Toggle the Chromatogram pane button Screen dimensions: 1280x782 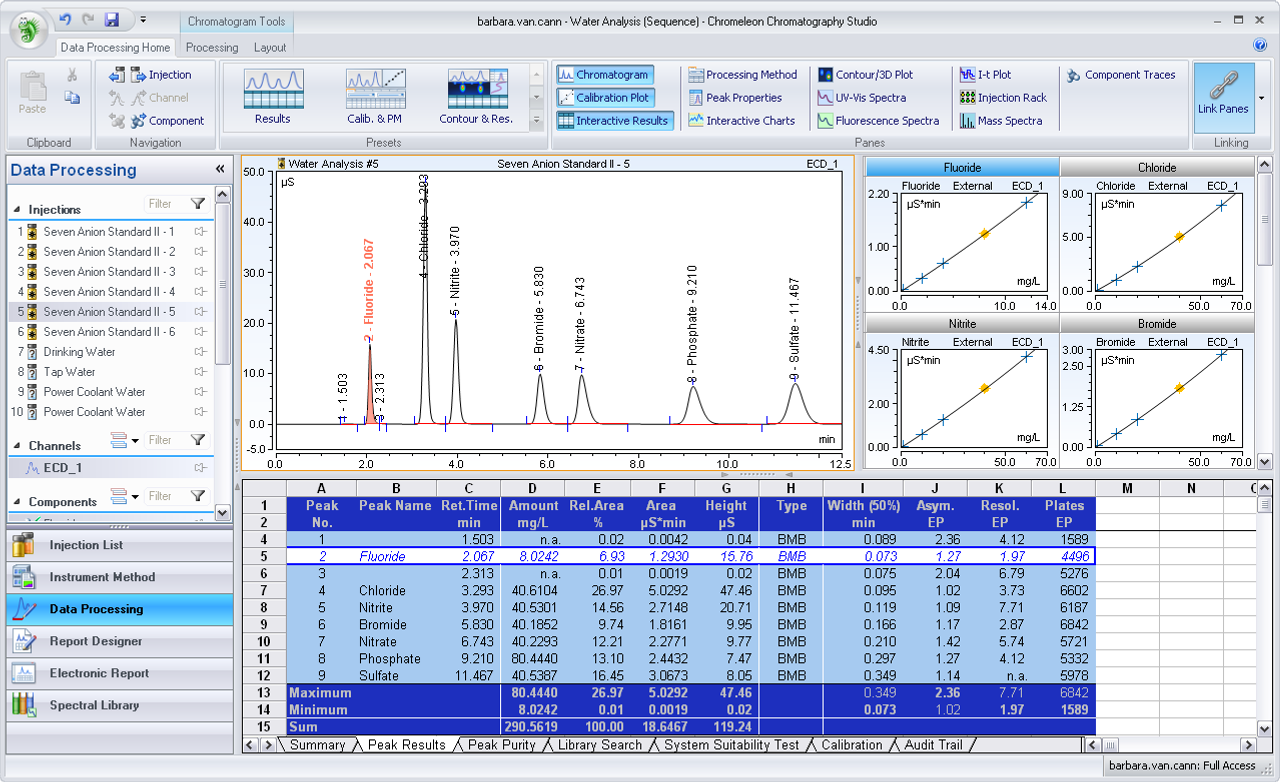[x=604, y=75]
